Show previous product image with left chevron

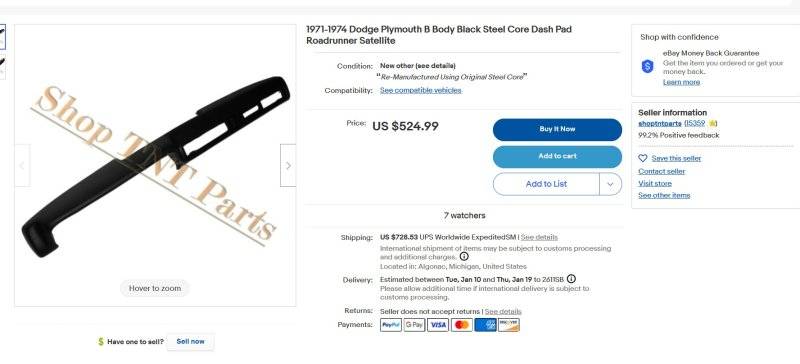(x=22, y=165)
